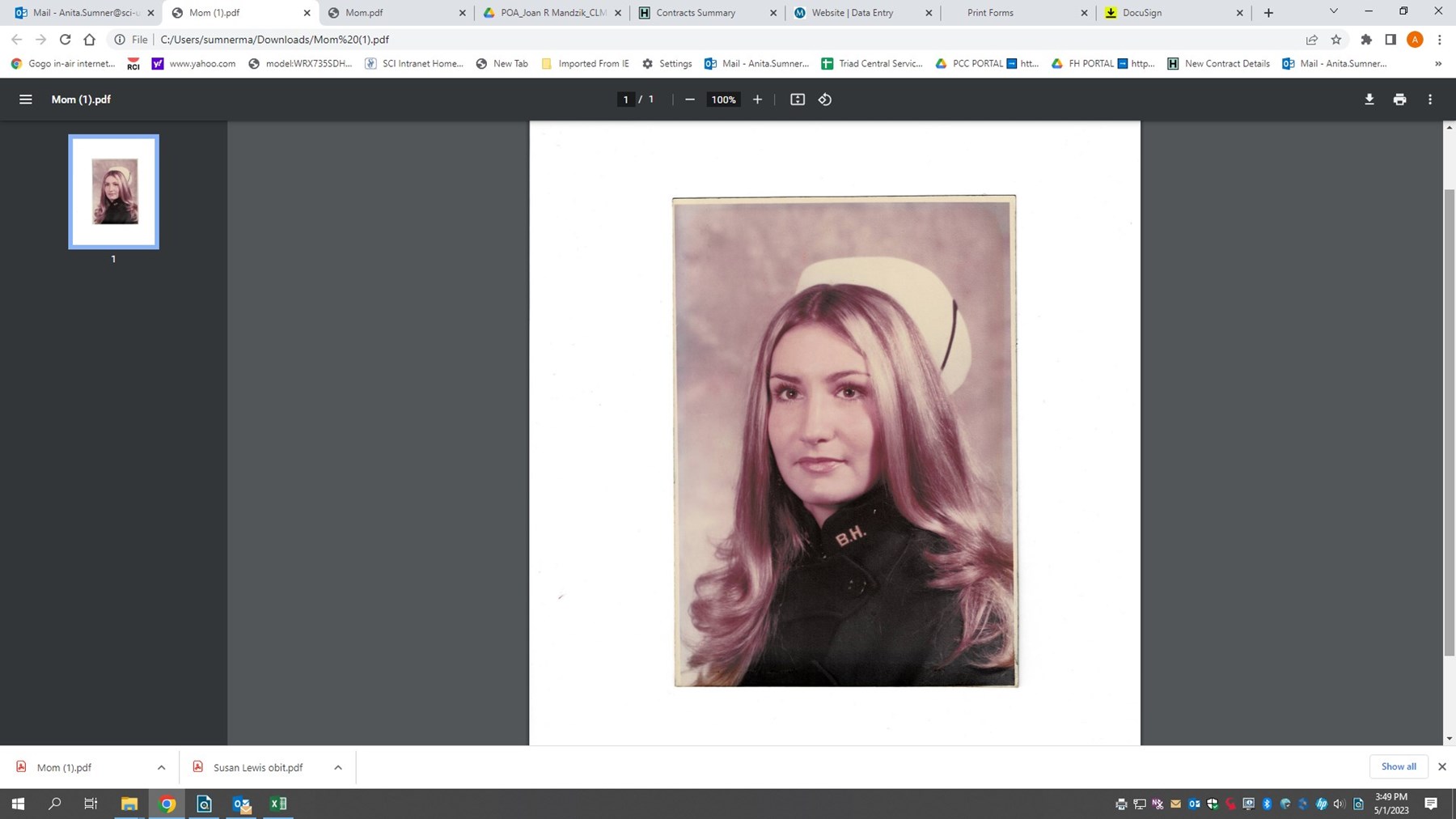The height and width of the screenshot is (819, 1456).
Task: Select page 1 thumbnail in the sidebar
Action: [113, 191]
